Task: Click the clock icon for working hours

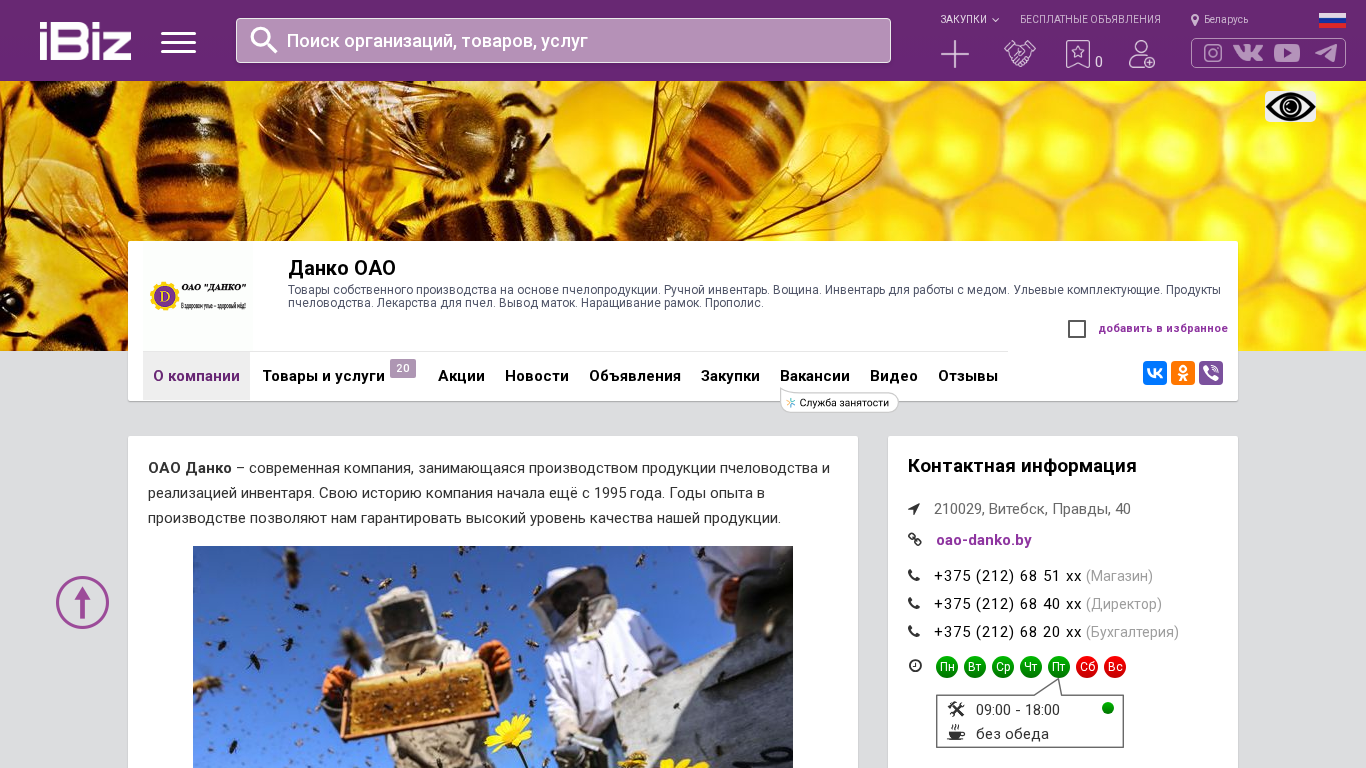Action: click(x=915, y=666)
